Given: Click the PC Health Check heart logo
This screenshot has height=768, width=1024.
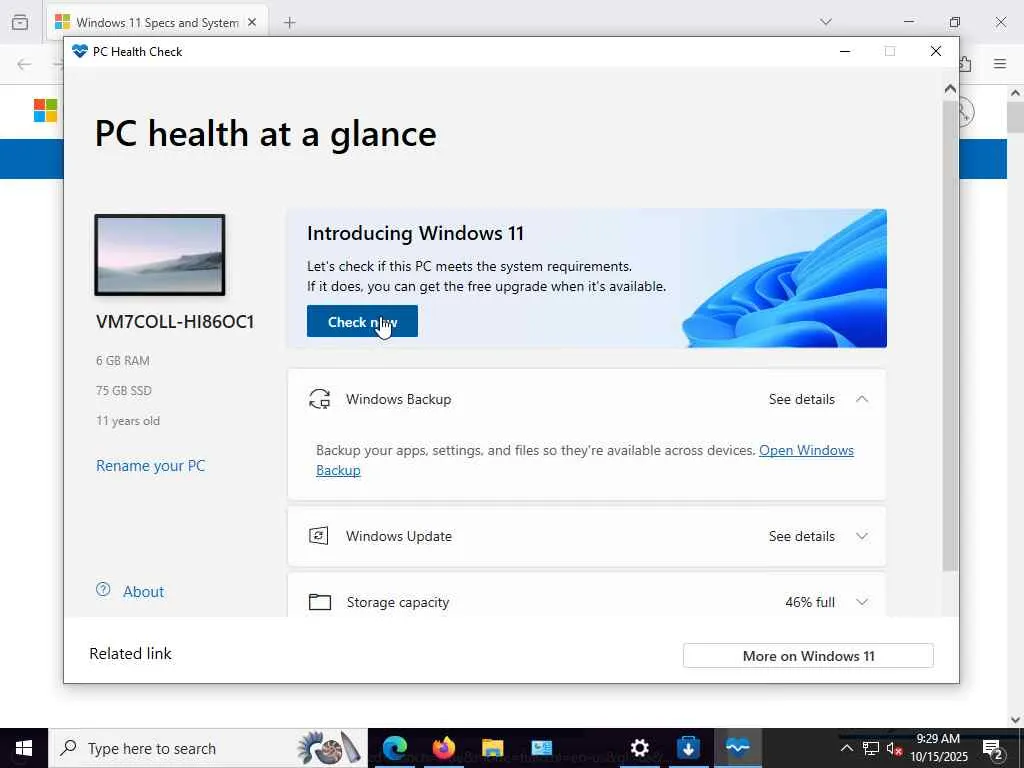Looking at the screenshot, I should pyautogui.click(x=80, y=51).
